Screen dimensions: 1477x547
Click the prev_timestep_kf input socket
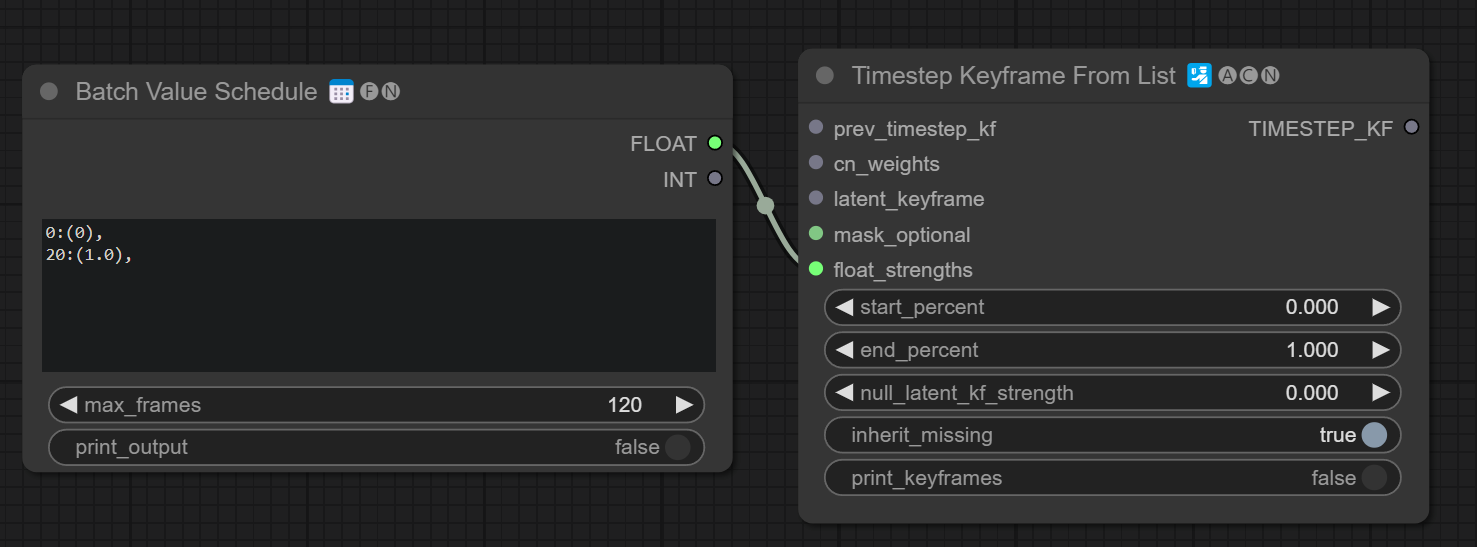click(x=816, y=128)
